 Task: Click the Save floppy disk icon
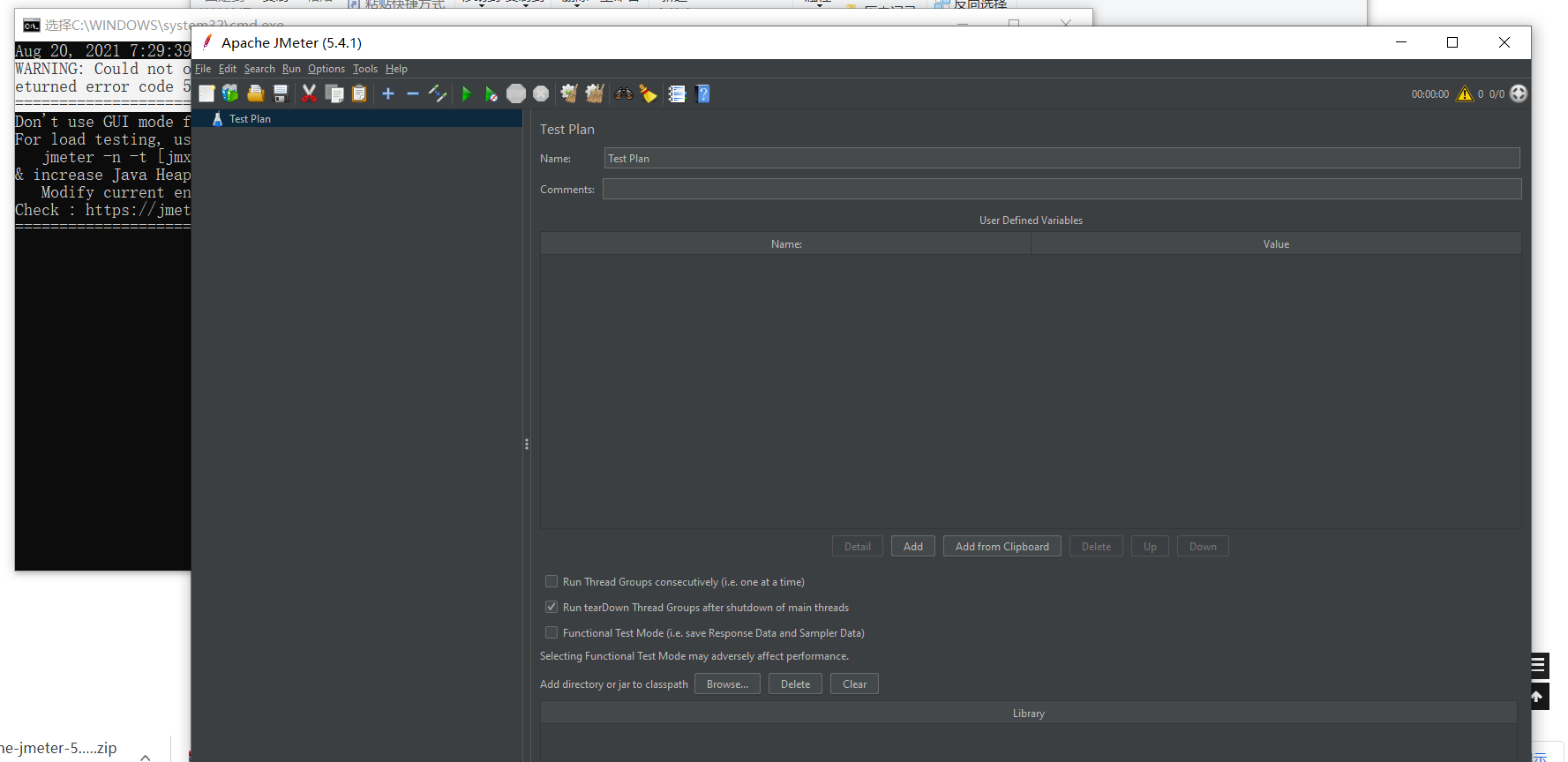point(281,93)
